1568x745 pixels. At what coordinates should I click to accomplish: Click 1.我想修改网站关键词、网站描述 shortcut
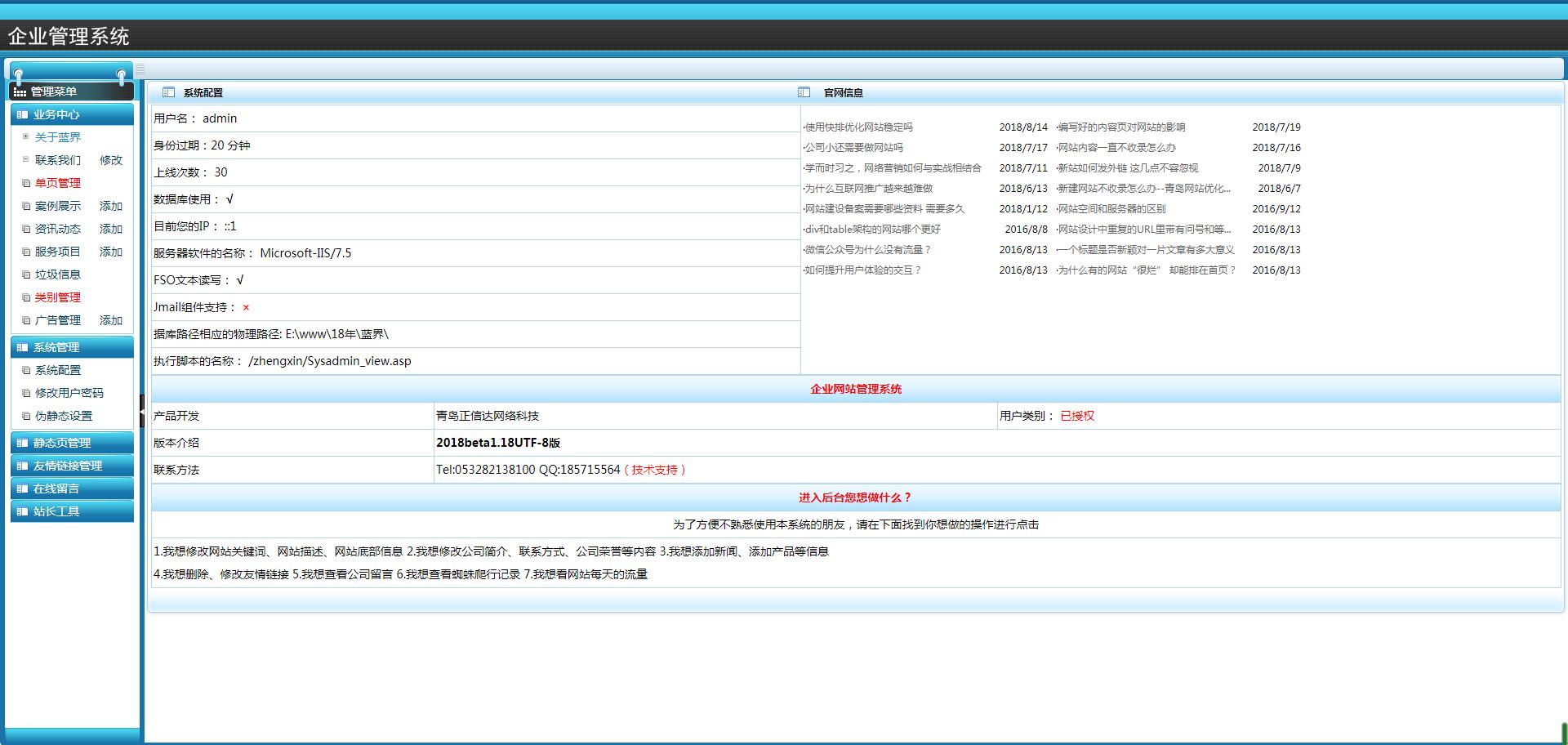[x=278, y=551]
